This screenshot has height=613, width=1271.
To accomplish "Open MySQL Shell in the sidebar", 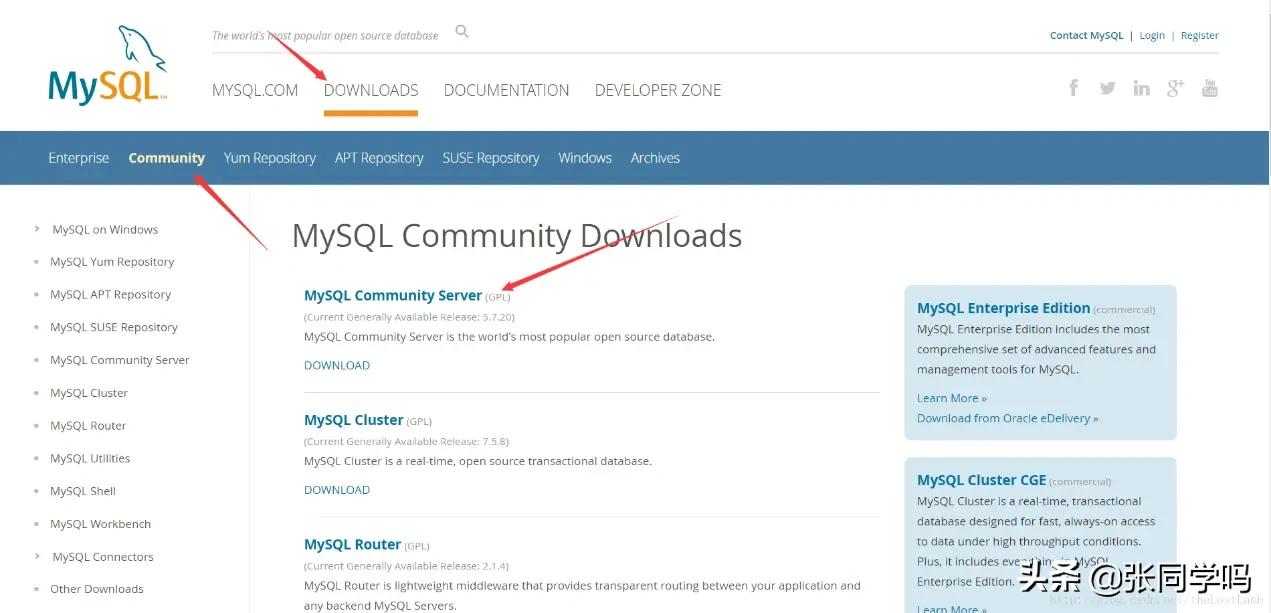I will coord(83,491).
